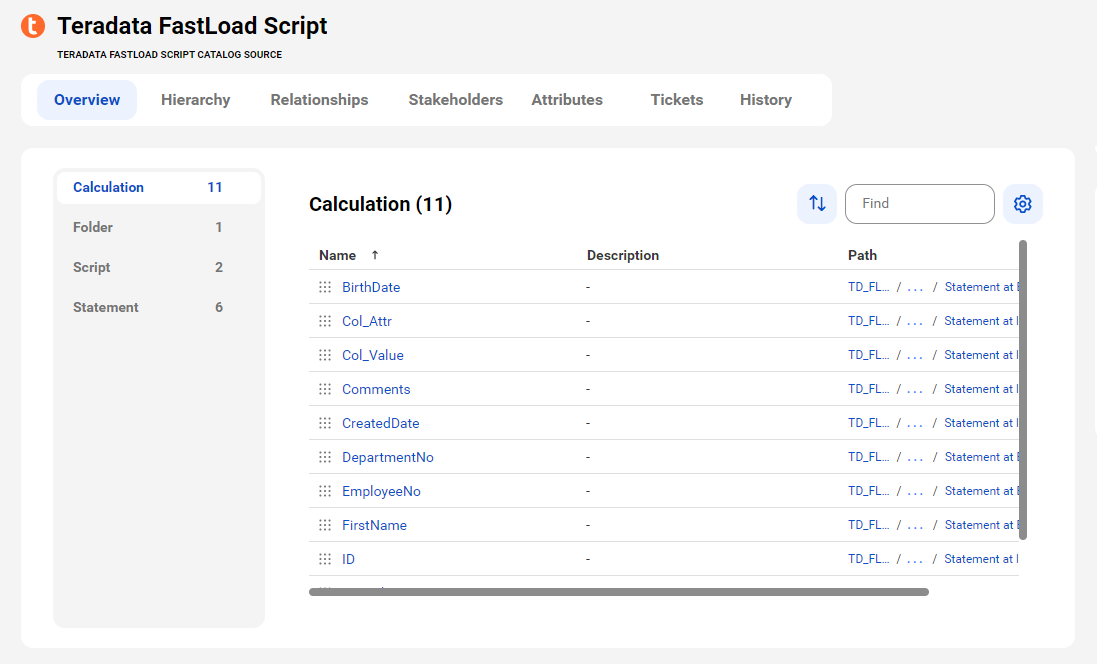Click the Description column header

(x=623, y=255)
